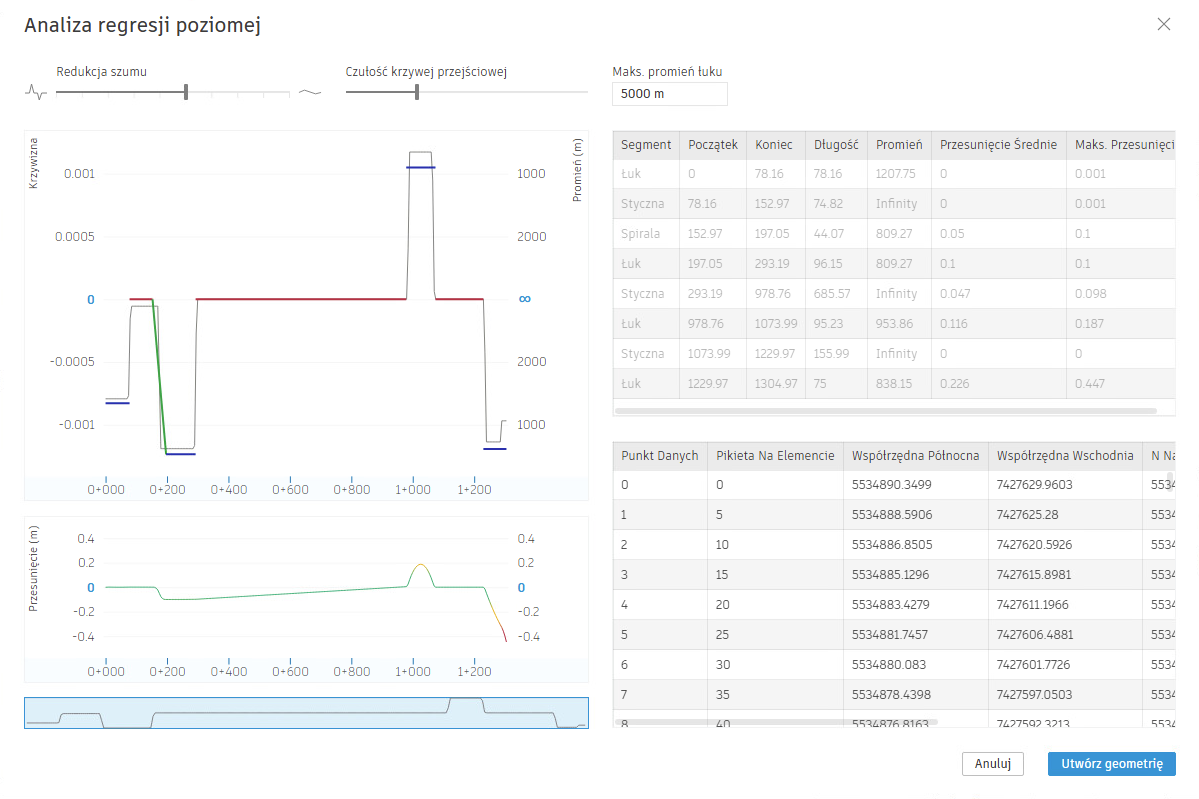This screenshot has height=799, width=1199.
Task: Click the Anuluj button
Action: click(993, 764)
